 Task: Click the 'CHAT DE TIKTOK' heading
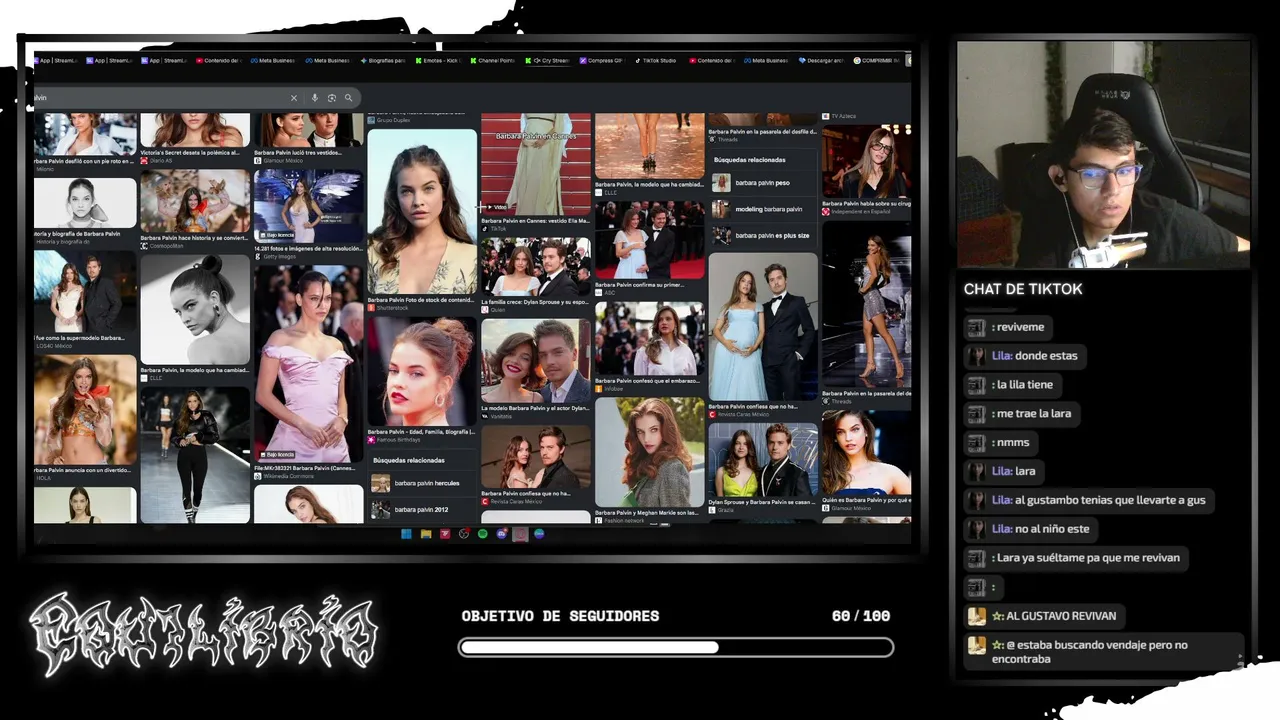[x=1023, y=289]
